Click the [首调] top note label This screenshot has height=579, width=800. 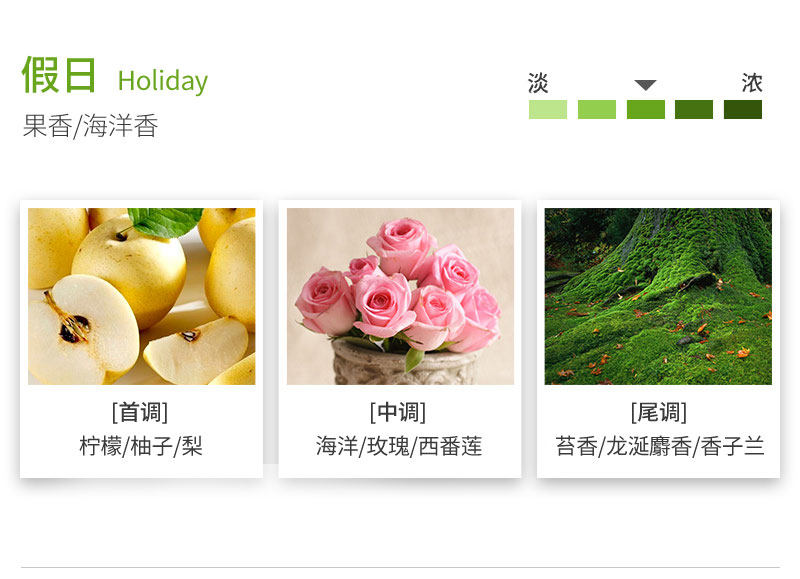point(140,412)
